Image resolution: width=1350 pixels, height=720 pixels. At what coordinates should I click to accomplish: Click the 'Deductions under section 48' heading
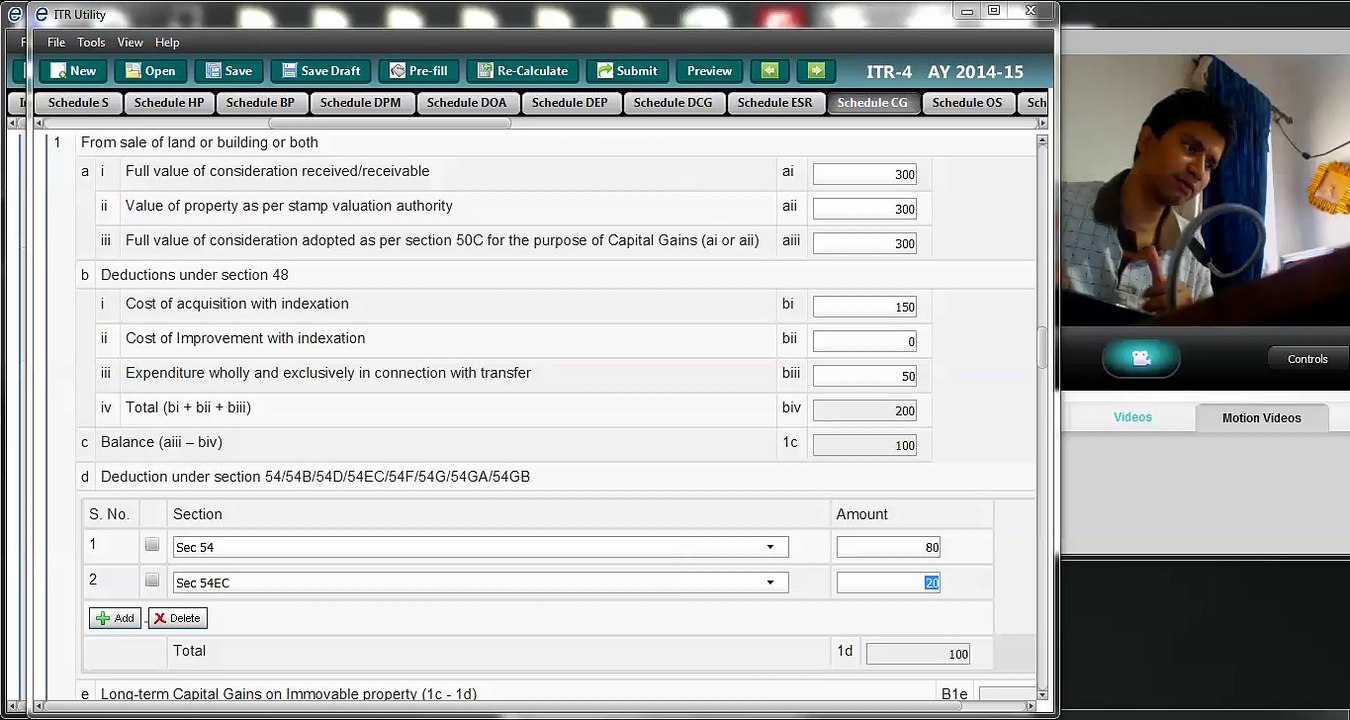click(194, 275)
